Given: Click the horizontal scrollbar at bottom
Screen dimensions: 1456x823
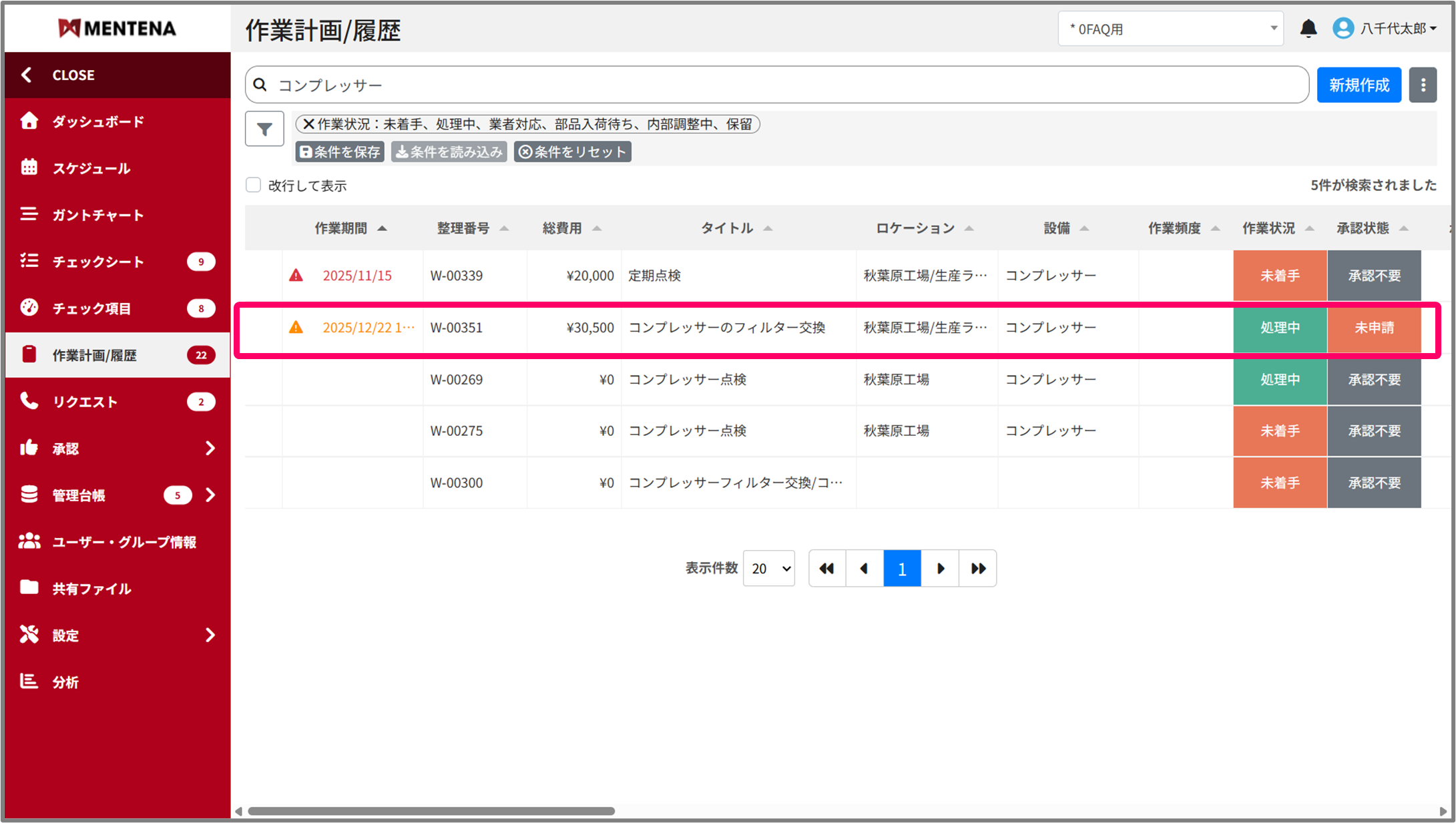Looking at the screenshot, I should coord(431,811).
